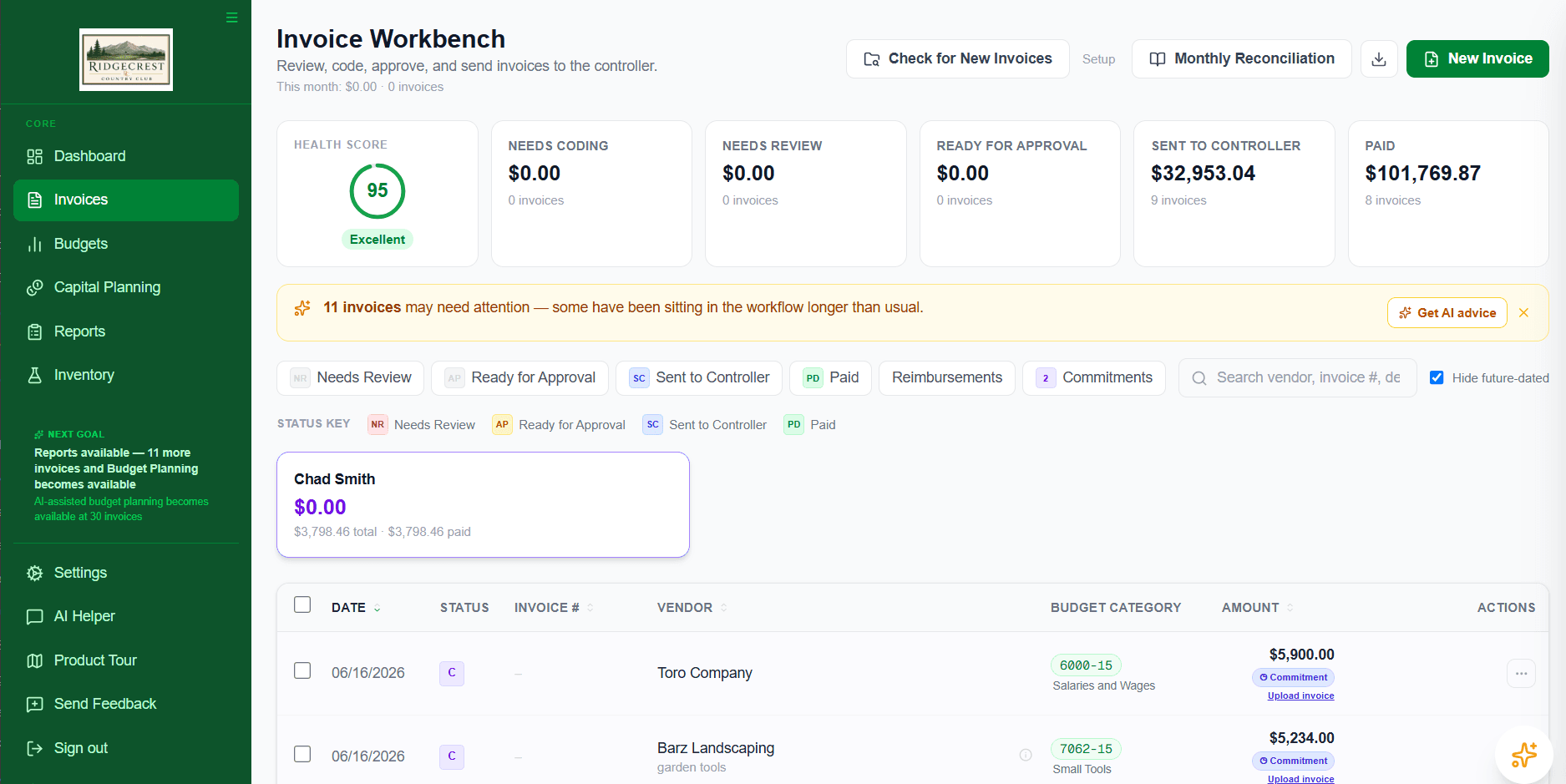Sort by the Vendor column
The height and width of the screenshot is (784, 1566).
692,608
